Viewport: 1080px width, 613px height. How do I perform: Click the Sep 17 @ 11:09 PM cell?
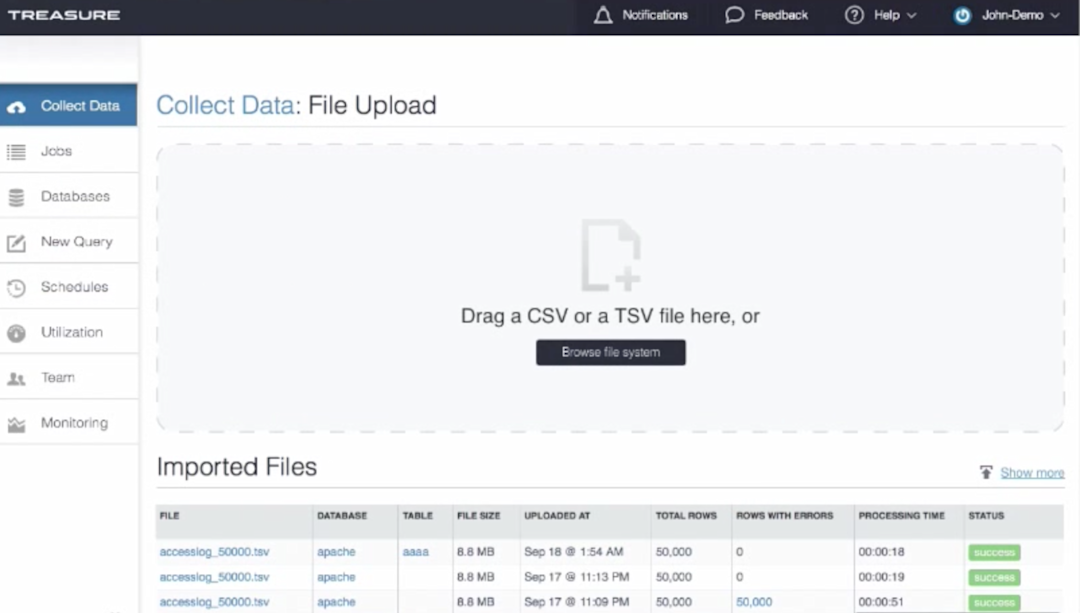coord(577,602)
